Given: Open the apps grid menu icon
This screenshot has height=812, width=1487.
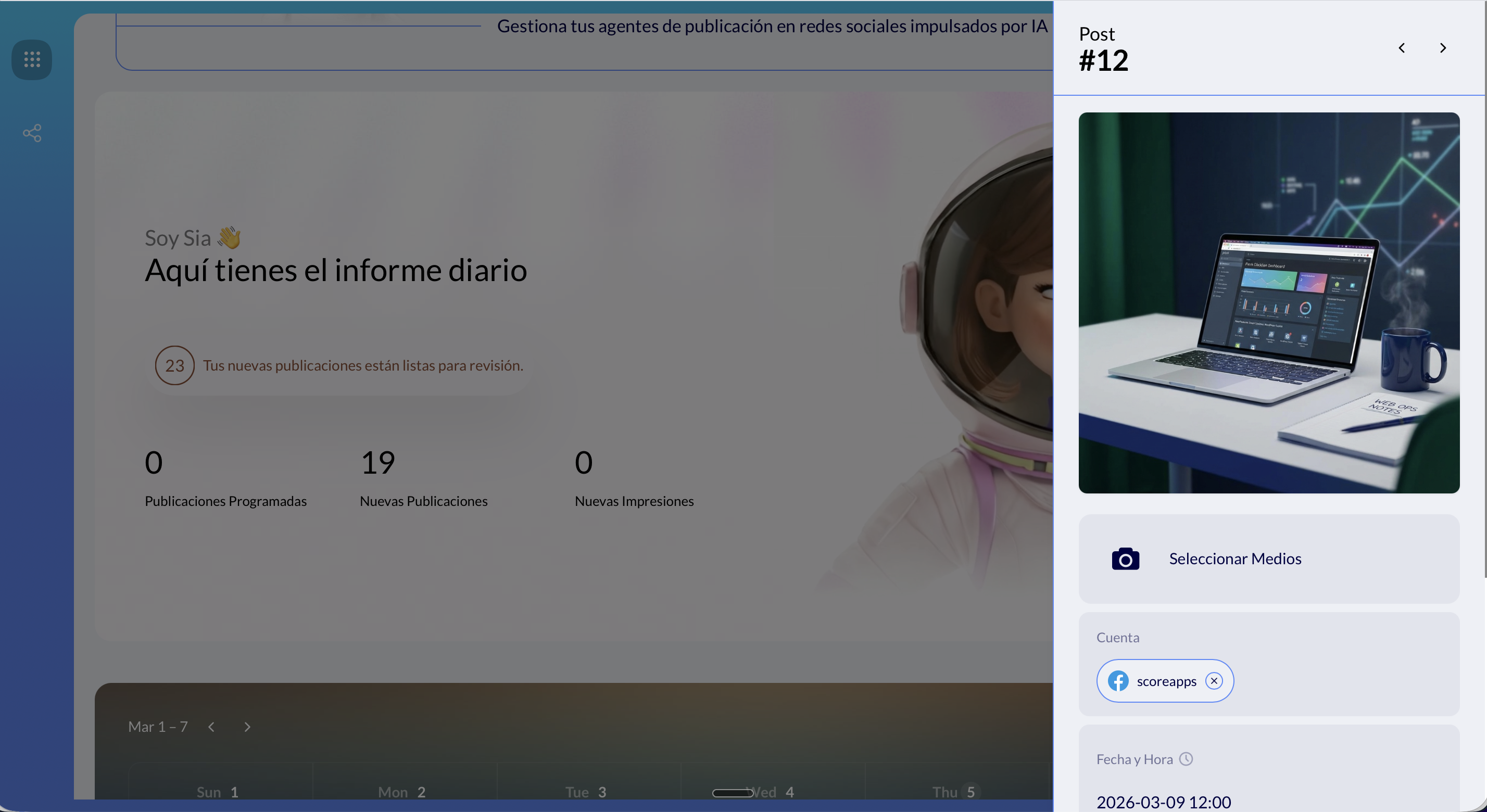Looking at the screenshot, I should [x=32, y=59].
